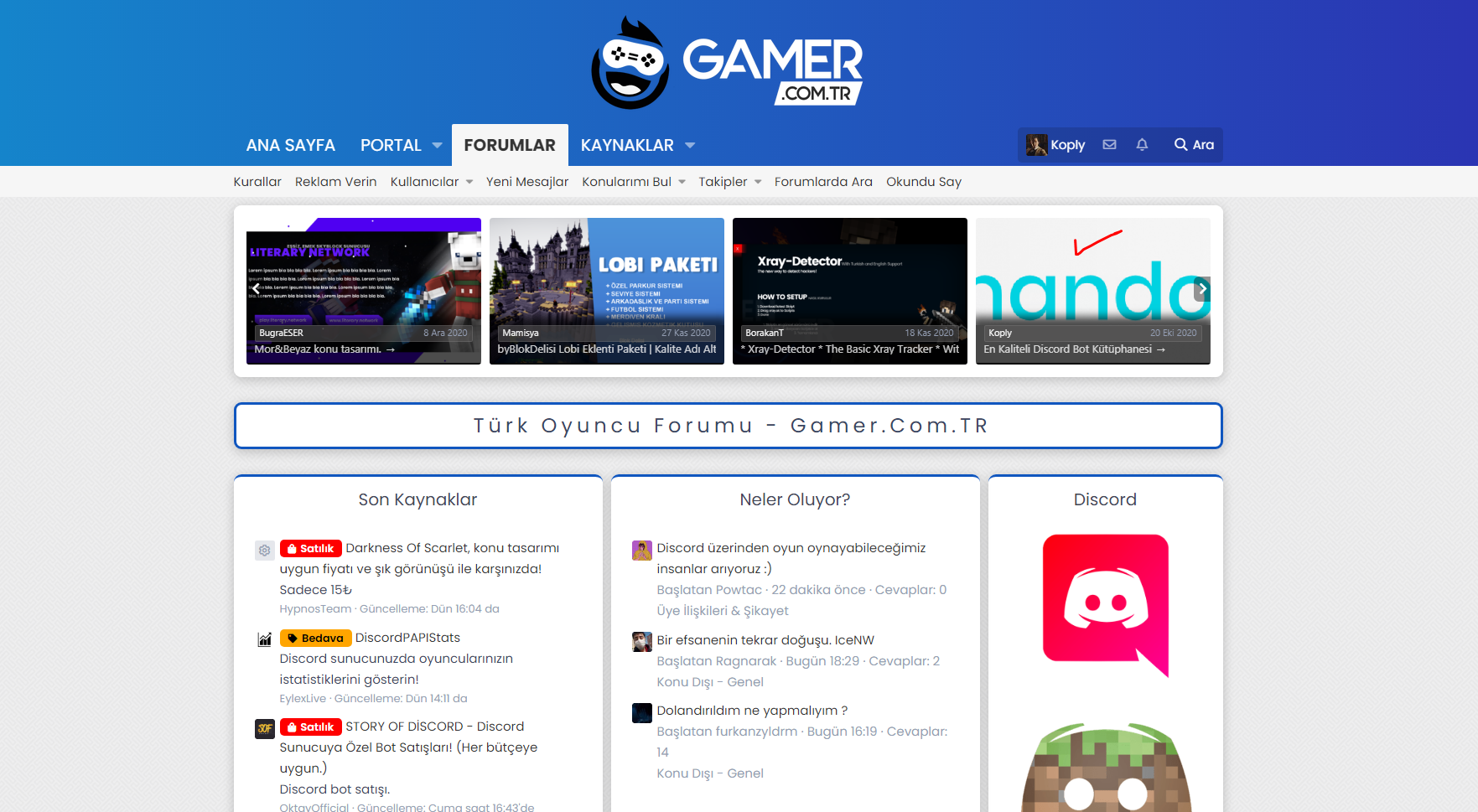
Task: Open the Kurallar menu item
Action: coord(257,182)
